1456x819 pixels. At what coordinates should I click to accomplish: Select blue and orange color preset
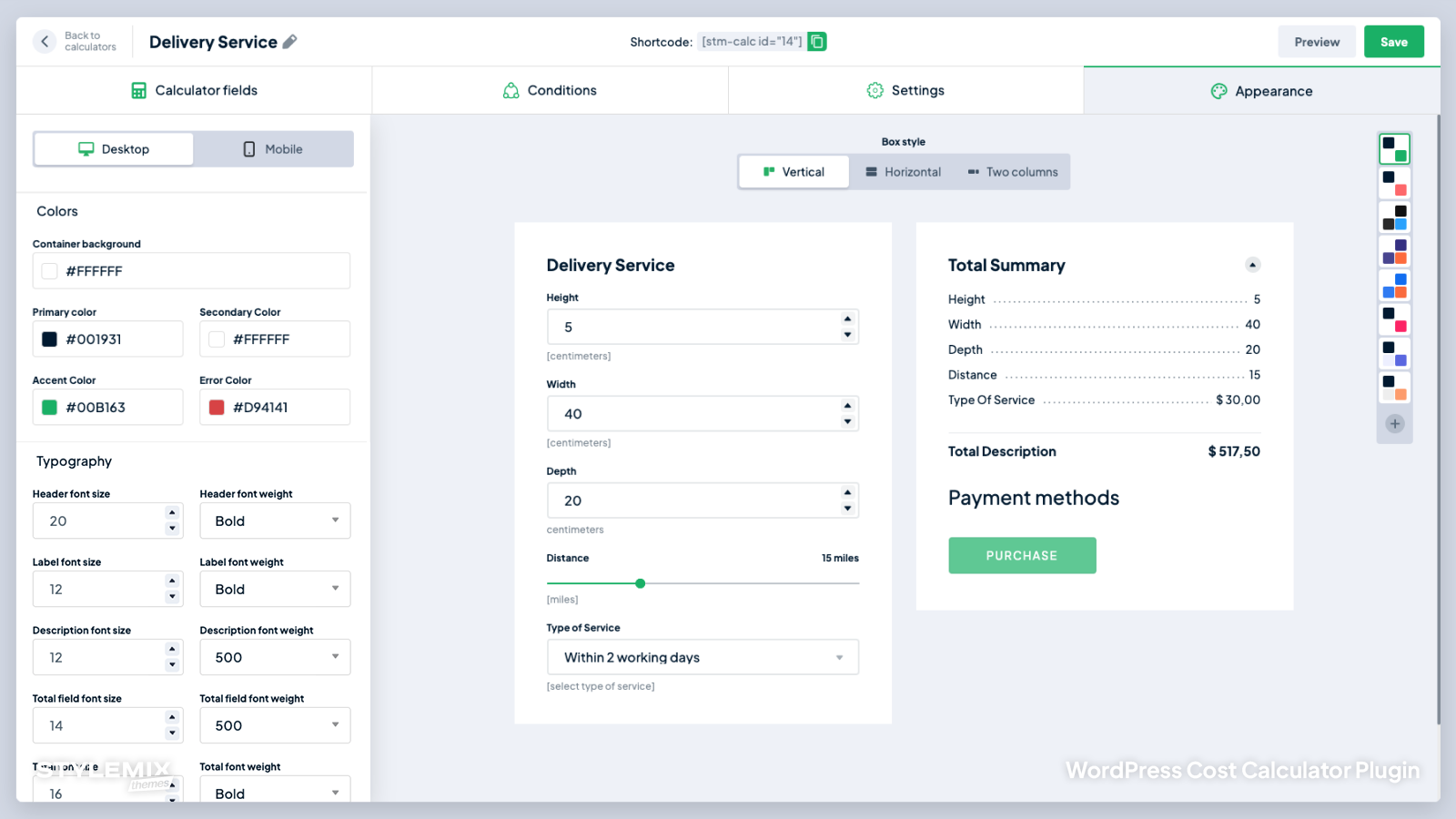[x=1394, y=286]
